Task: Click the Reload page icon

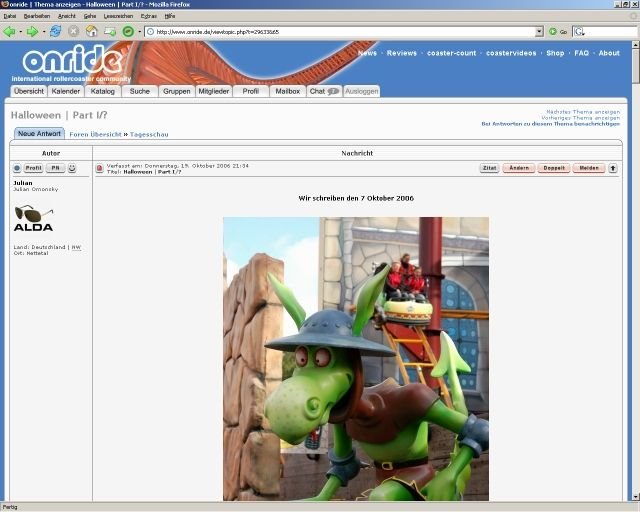Action: tap(56, 32)
